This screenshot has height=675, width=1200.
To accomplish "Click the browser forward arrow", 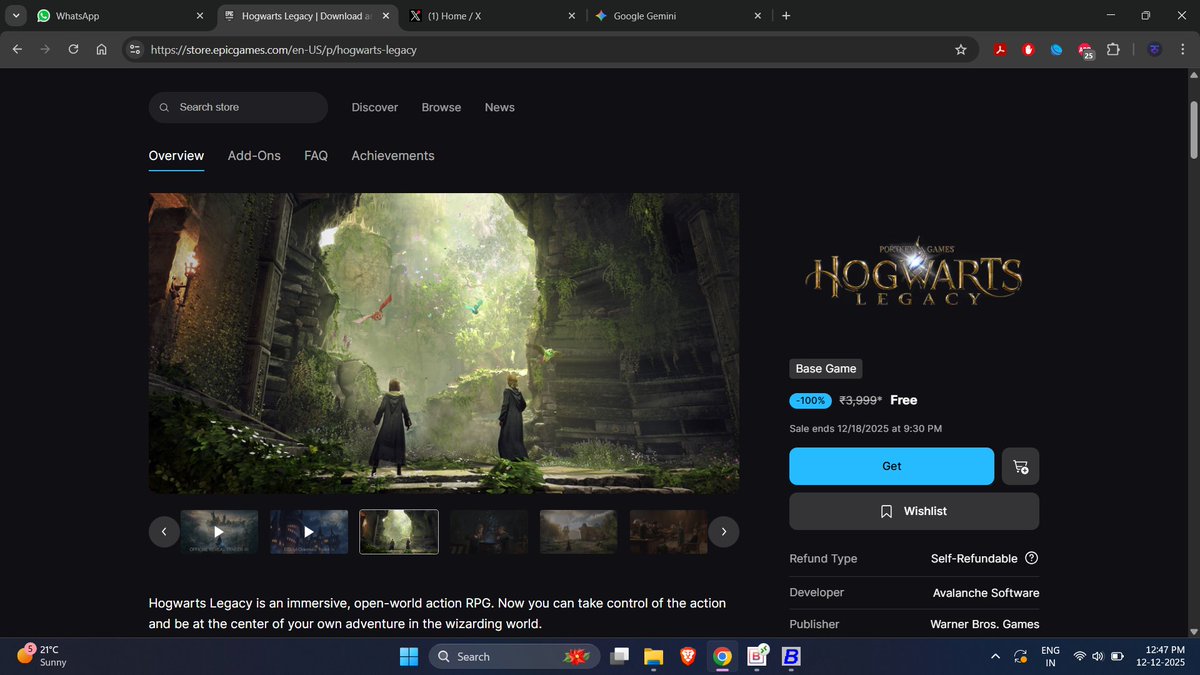I will click(45, 49).
